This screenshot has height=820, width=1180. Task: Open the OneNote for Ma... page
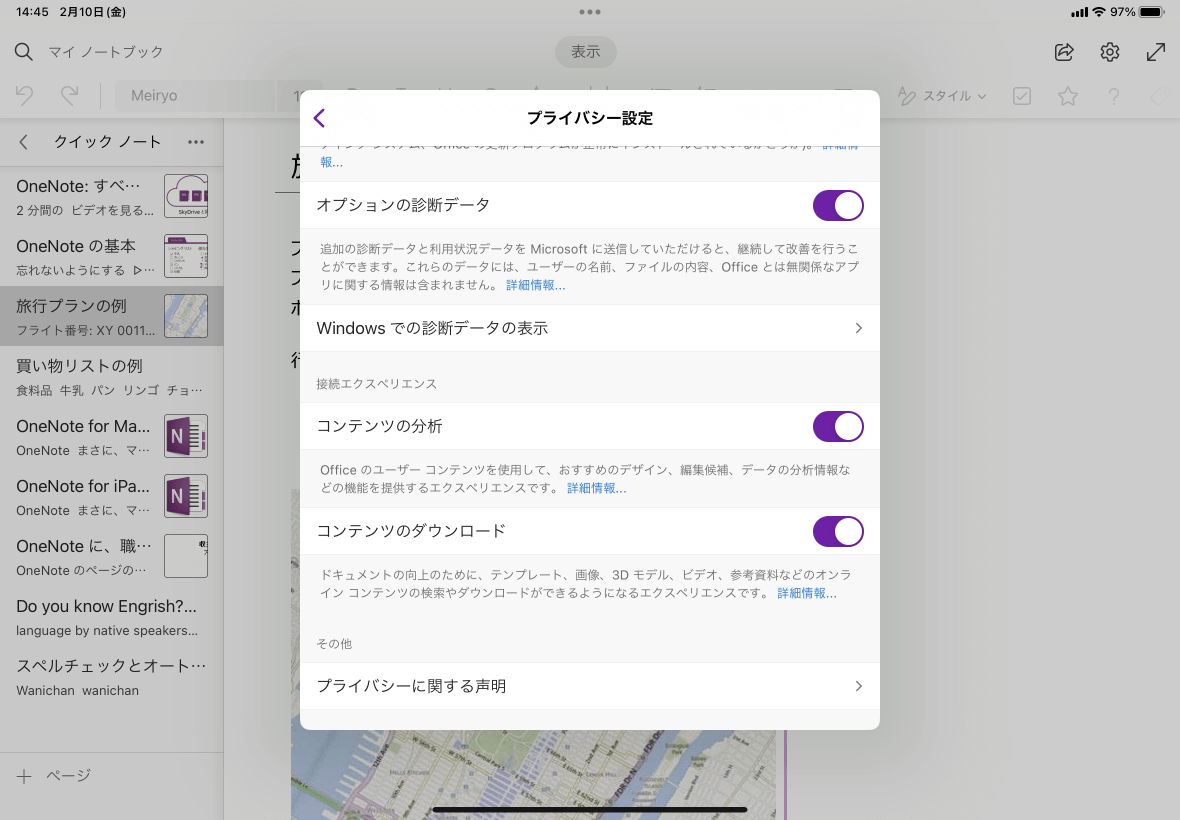[x=111, y=436]
